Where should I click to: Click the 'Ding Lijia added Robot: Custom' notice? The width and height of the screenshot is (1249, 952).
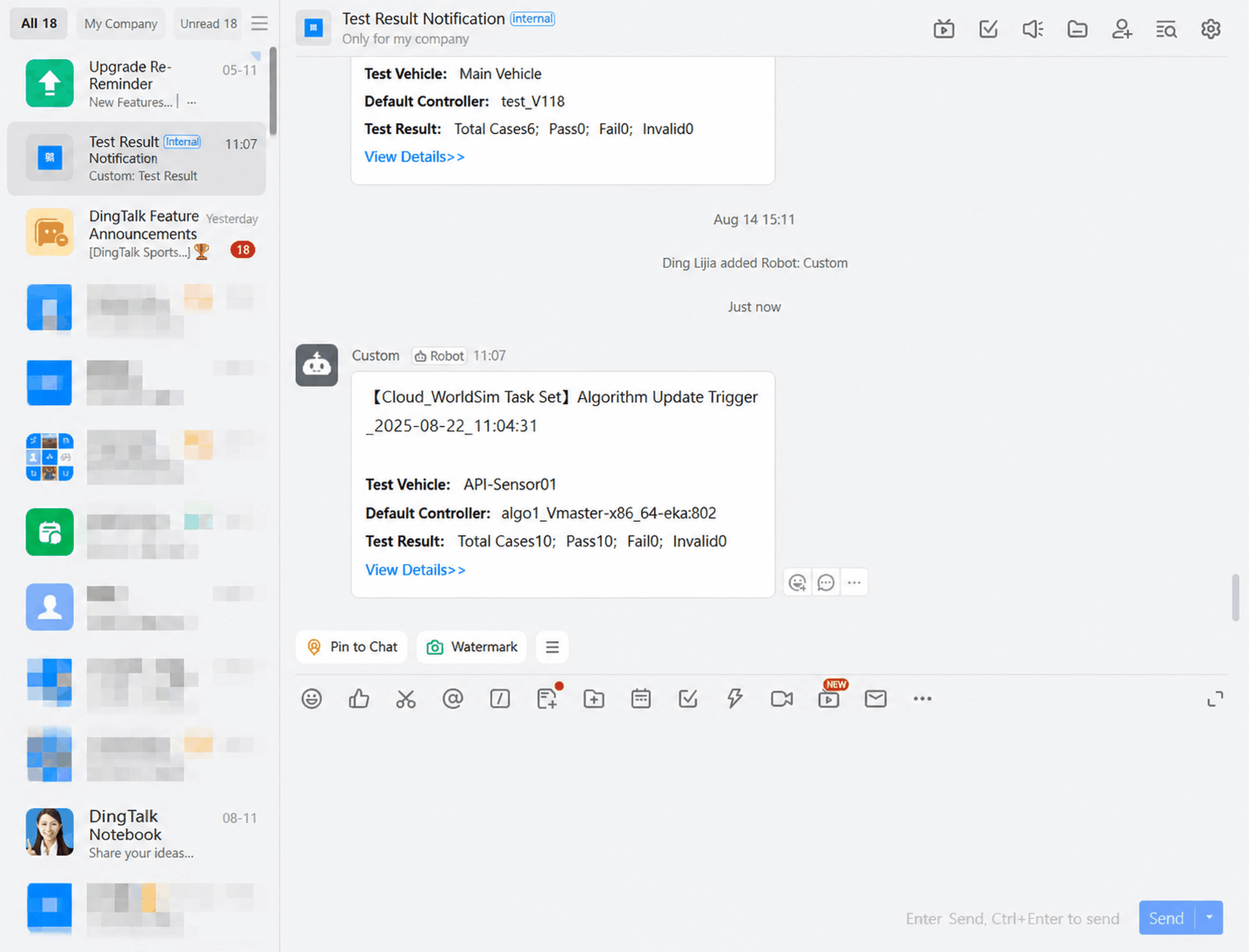coord(755,263)
